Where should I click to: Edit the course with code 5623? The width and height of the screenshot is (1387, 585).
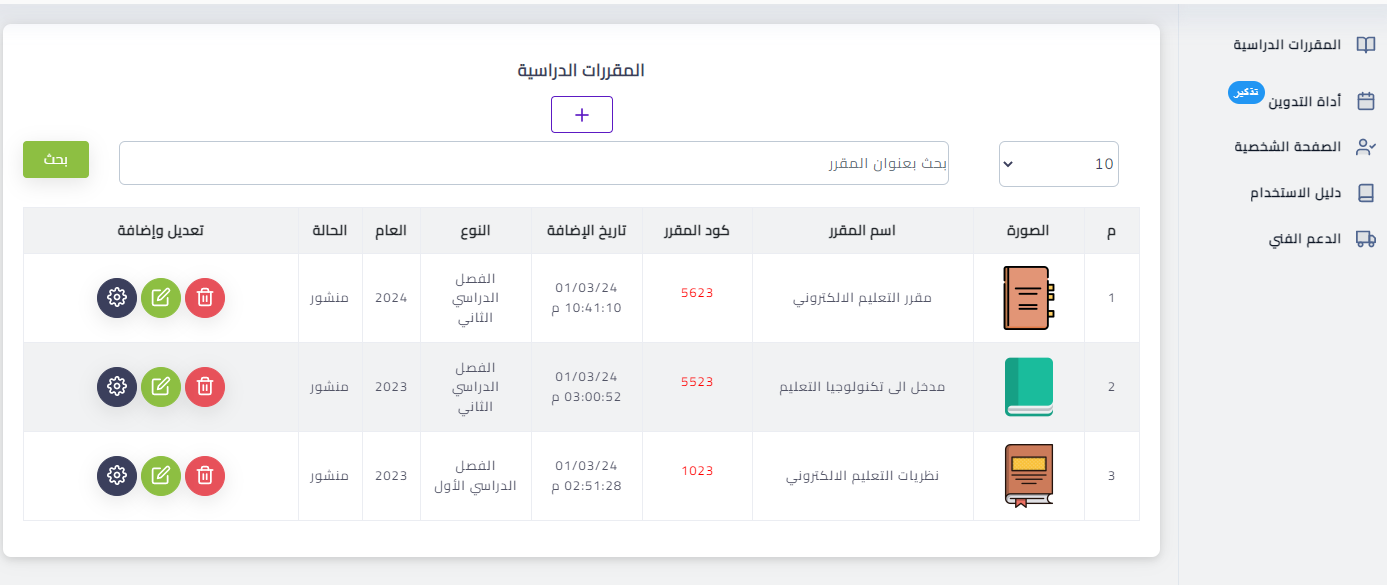(x=161, y=297)
